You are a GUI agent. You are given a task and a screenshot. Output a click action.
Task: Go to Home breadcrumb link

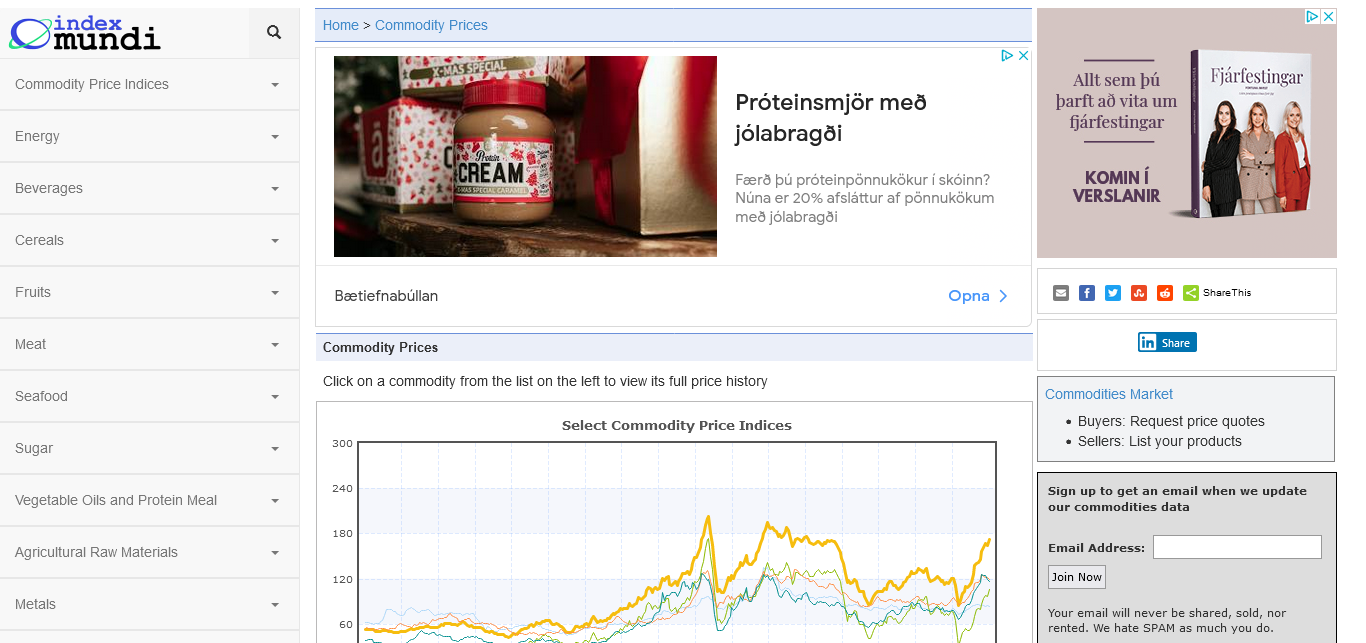pyautogui.click(x=340, y=25)
